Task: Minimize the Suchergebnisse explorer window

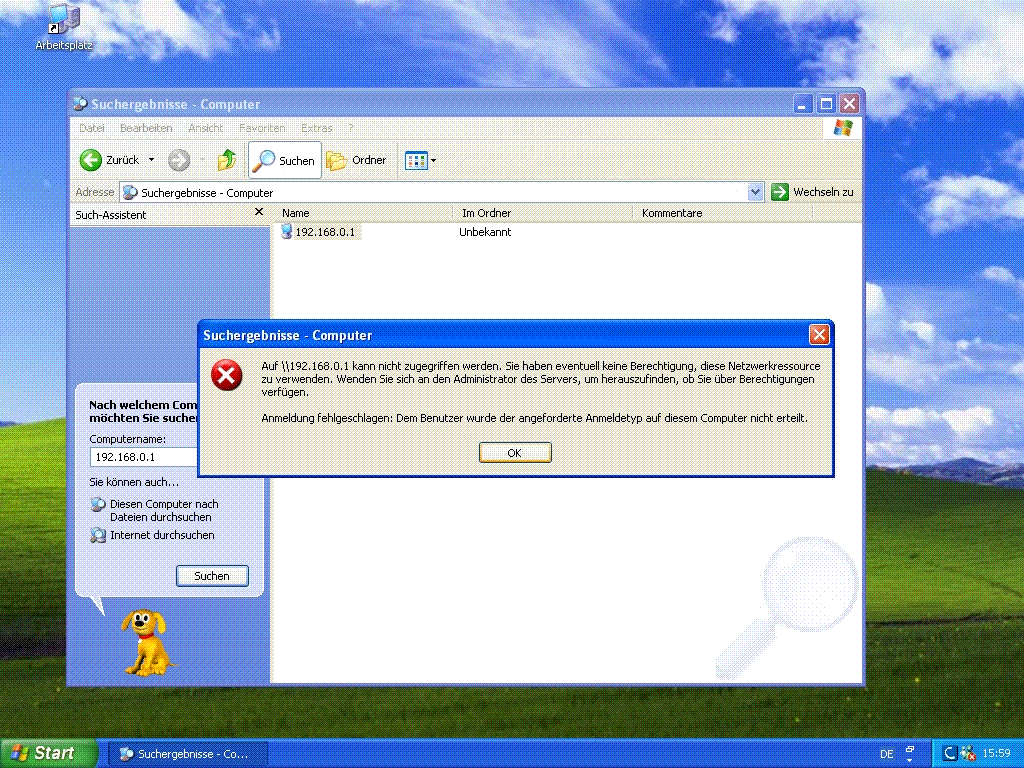Action: (x=803, y=104)
